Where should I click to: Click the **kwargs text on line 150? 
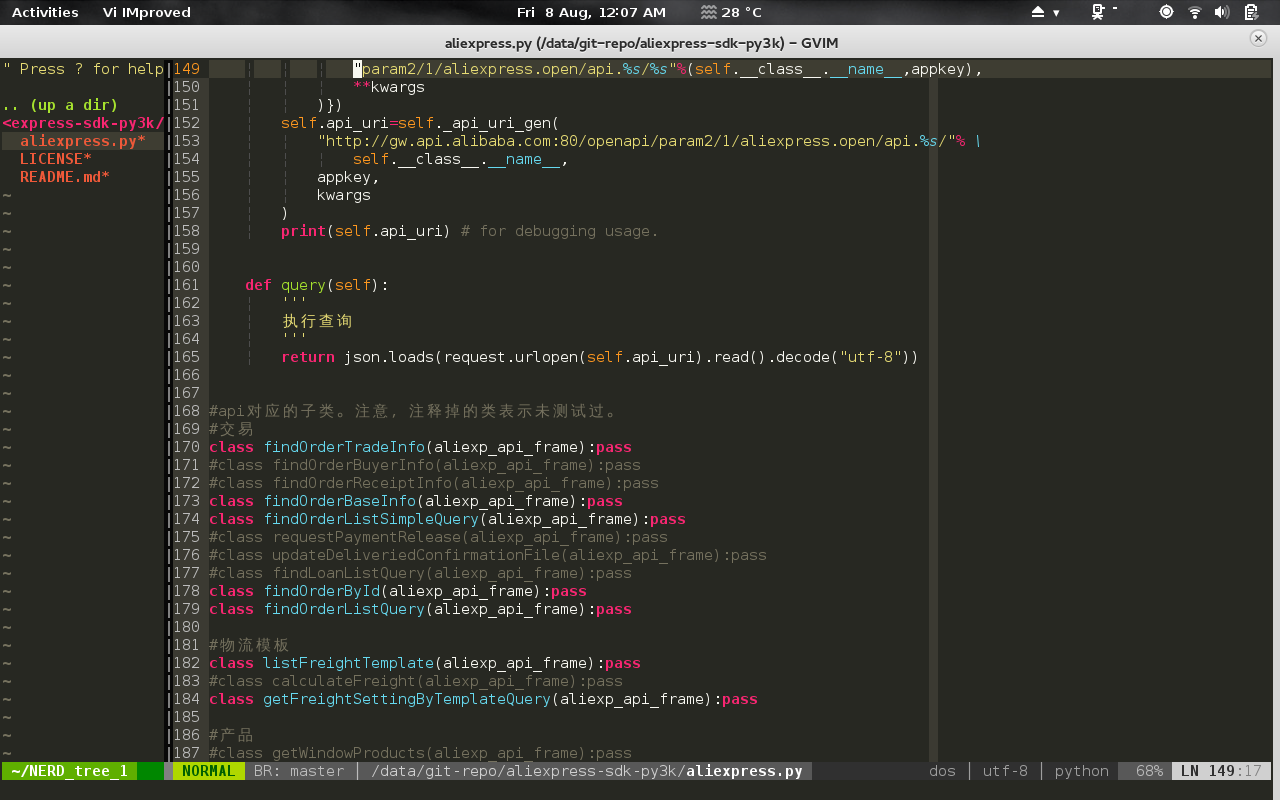[389, 87]
